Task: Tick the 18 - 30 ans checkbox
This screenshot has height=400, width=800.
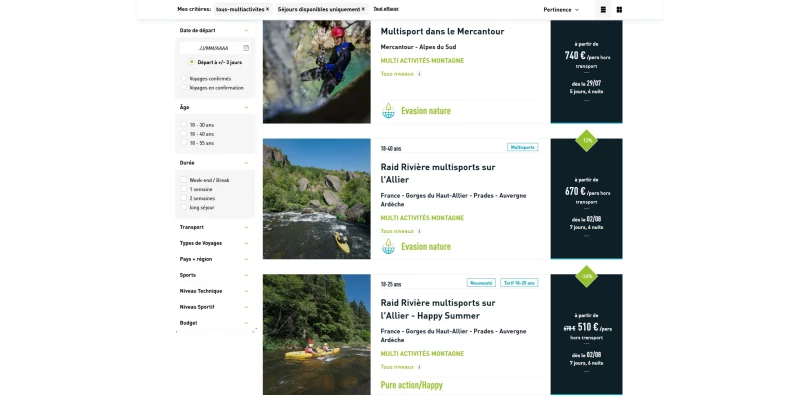Action: 184,124
